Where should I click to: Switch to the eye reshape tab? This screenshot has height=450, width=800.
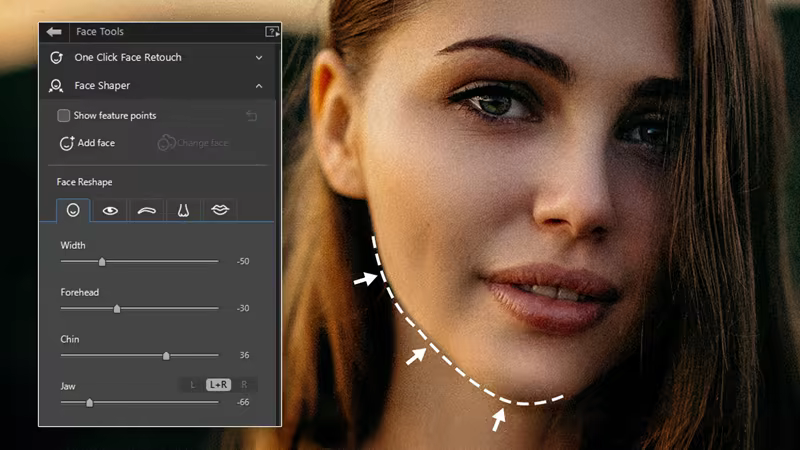pyautogui.click(x=110, y=210)
